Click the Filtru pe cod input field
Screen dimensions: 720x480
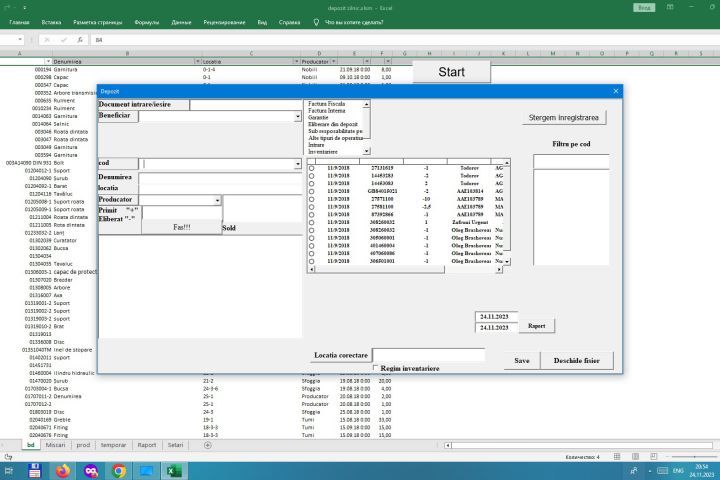pyautogui.click(x=571, y=162)
